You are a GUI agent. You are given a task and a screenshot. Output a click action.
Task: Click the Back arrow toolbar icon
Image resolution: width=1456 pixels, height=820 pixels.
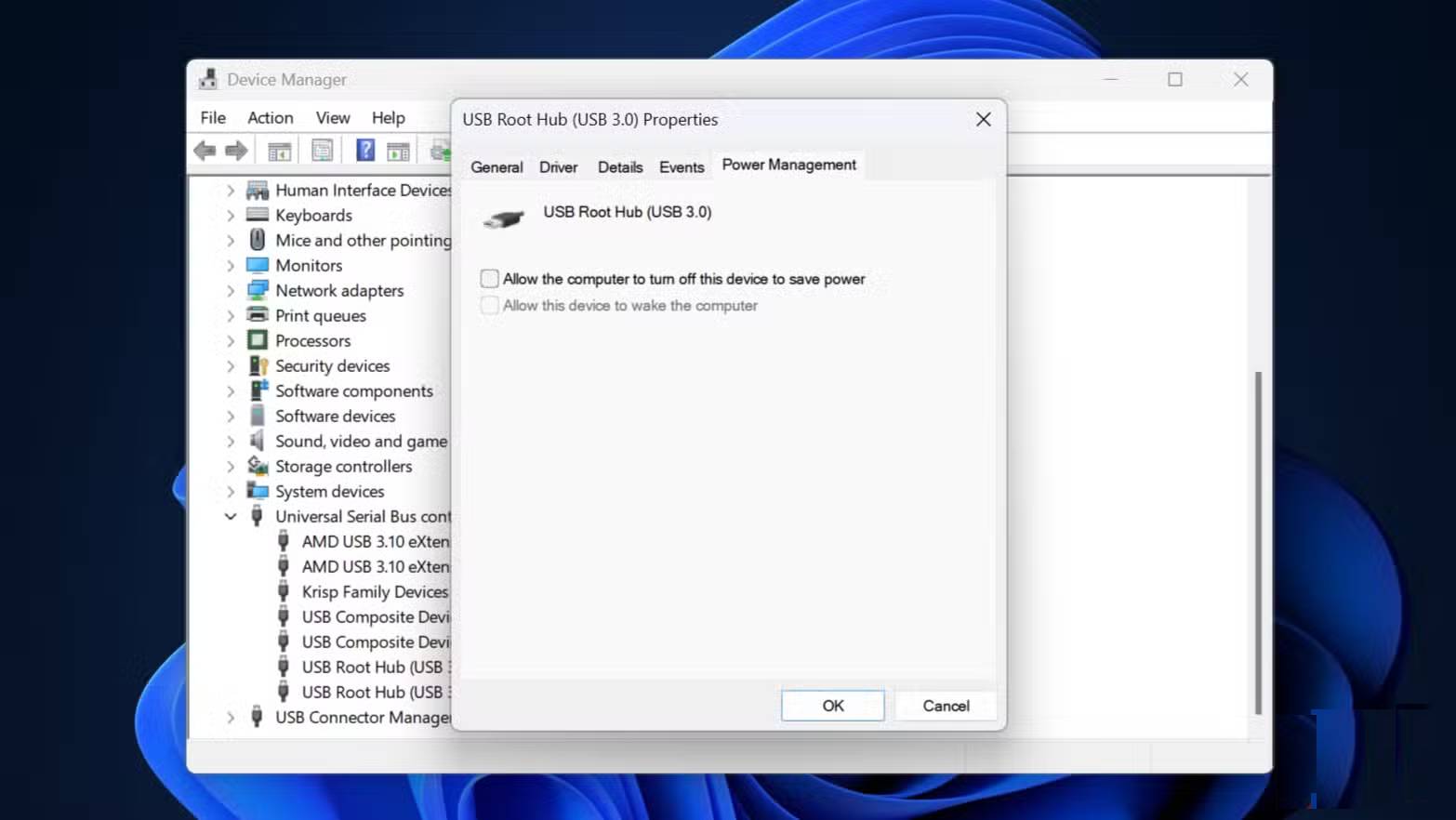205,150
